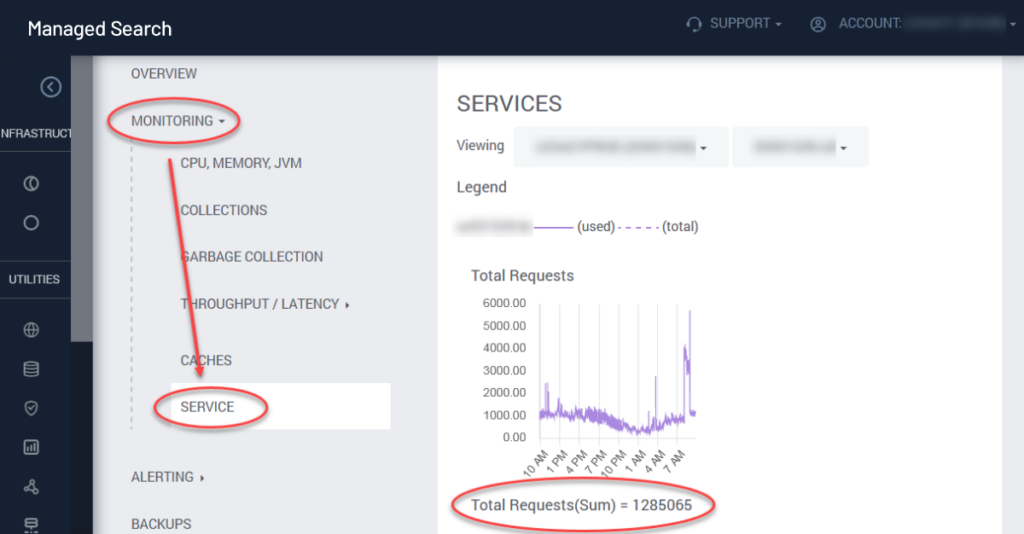The image size is (1024, 534).
Task: Click the Total Requests(Sum) = 1285065 text
Action: pyautogui.click(x=581, y=505)
